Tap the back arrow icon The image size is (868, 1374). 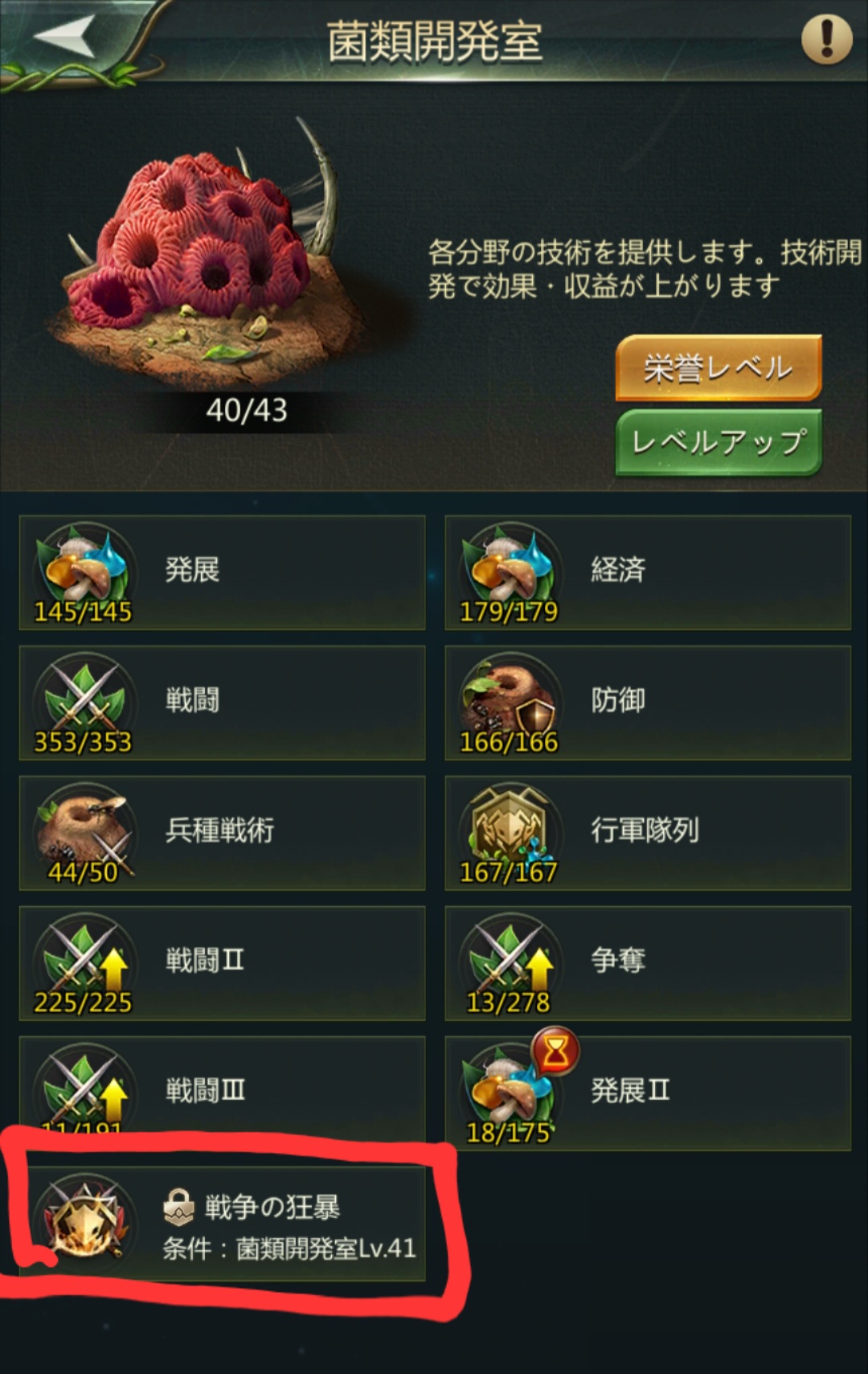coord(66,36)
